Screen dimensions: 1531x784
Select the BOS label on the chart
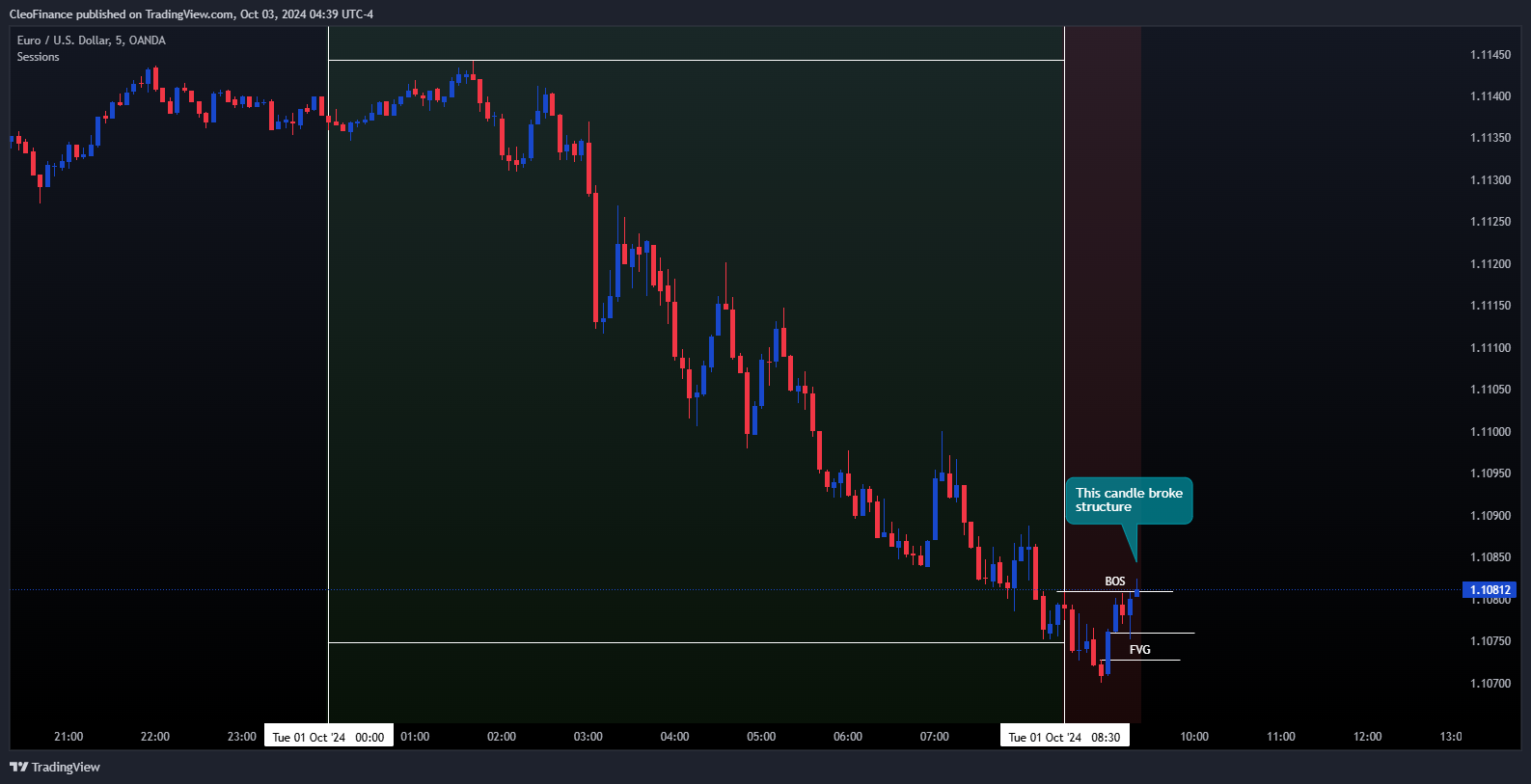click(1115, 581)
